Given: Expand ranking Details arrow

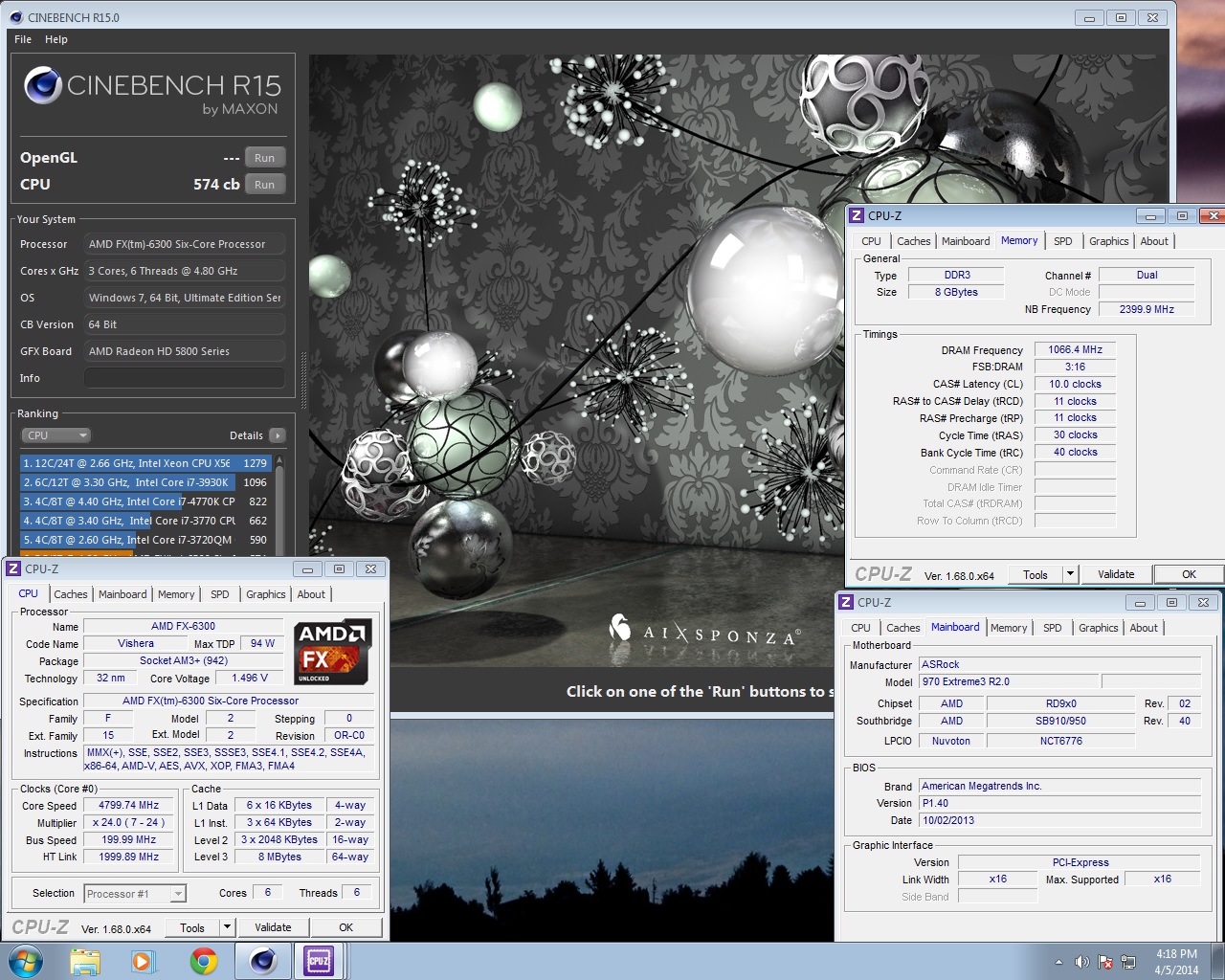Looking at the screenshot, I should (x=278, y=435).
